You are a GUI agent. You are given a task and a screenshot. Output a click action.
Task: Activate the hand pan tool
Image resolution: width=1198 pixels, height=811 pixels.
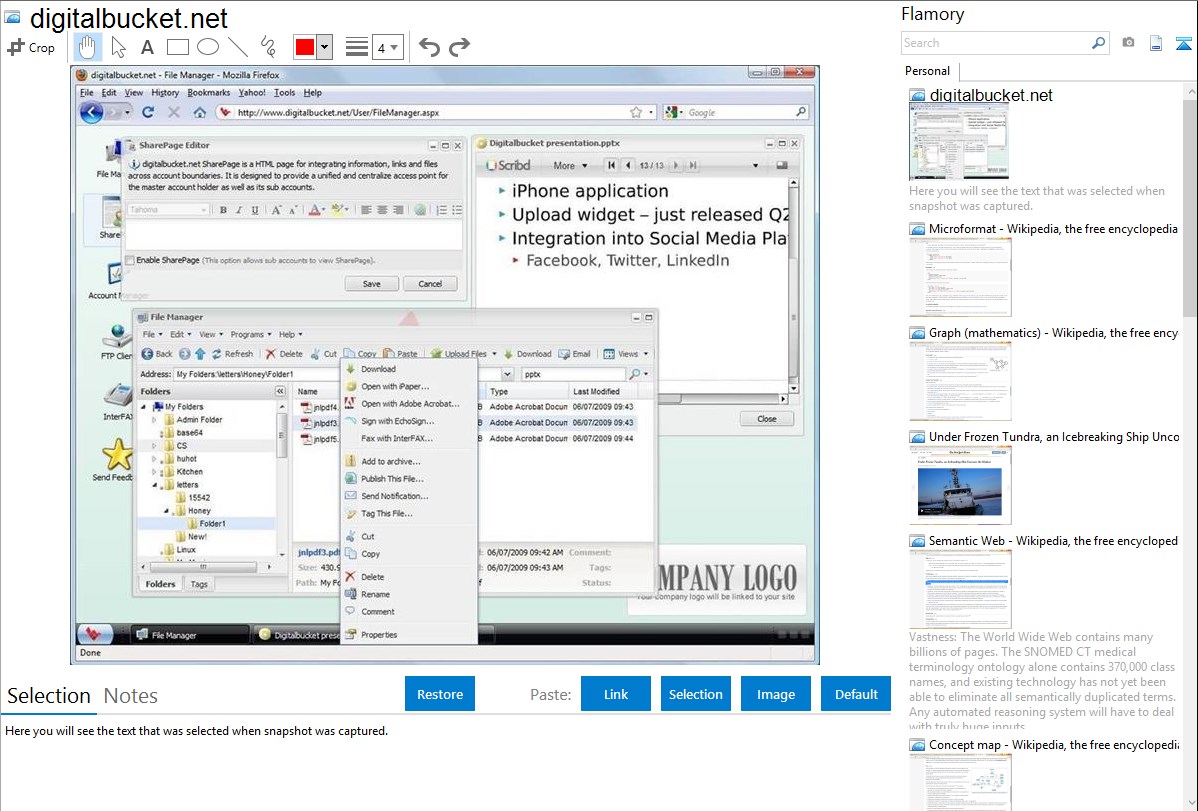pos(88,47)
